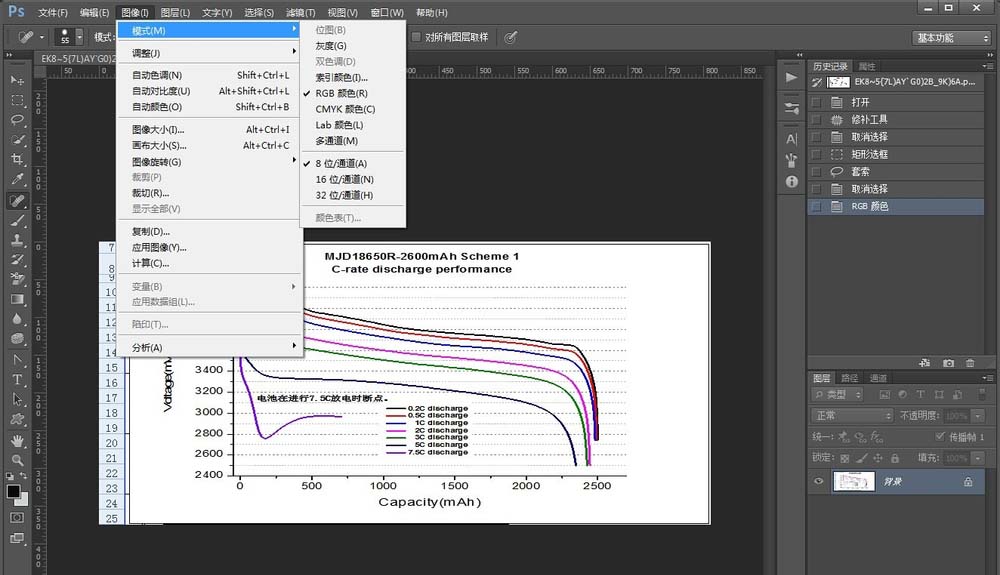The height and width of the screenshot is (575, 1000).
Task: Click the trash icon in History panel
Action: pos(970,363)
